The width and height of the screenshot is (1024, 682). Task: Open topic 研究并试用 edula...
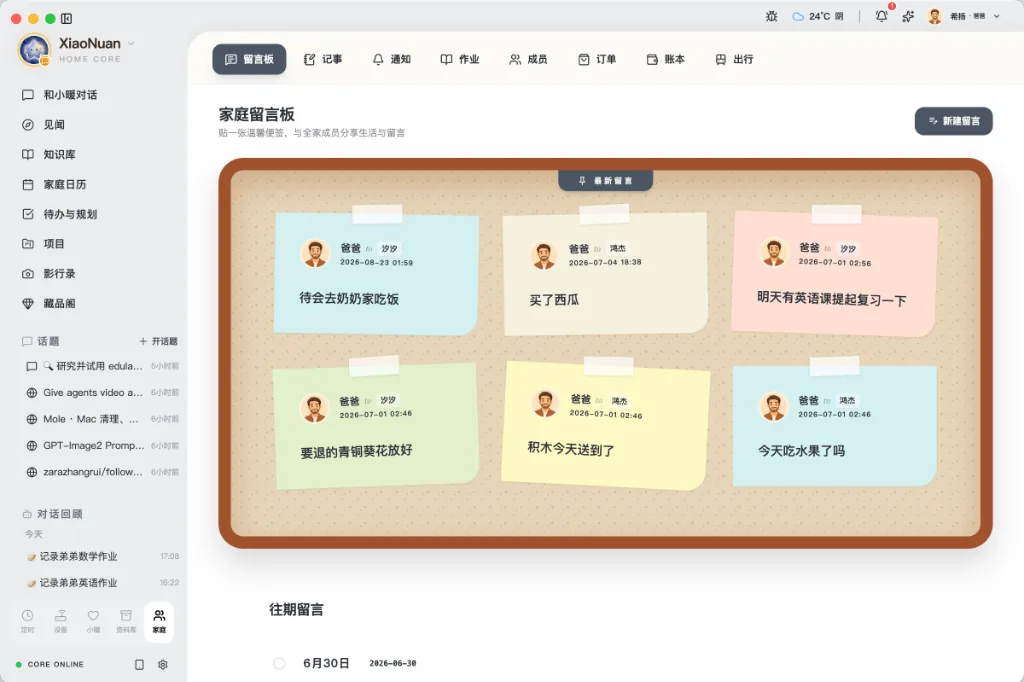101,366
